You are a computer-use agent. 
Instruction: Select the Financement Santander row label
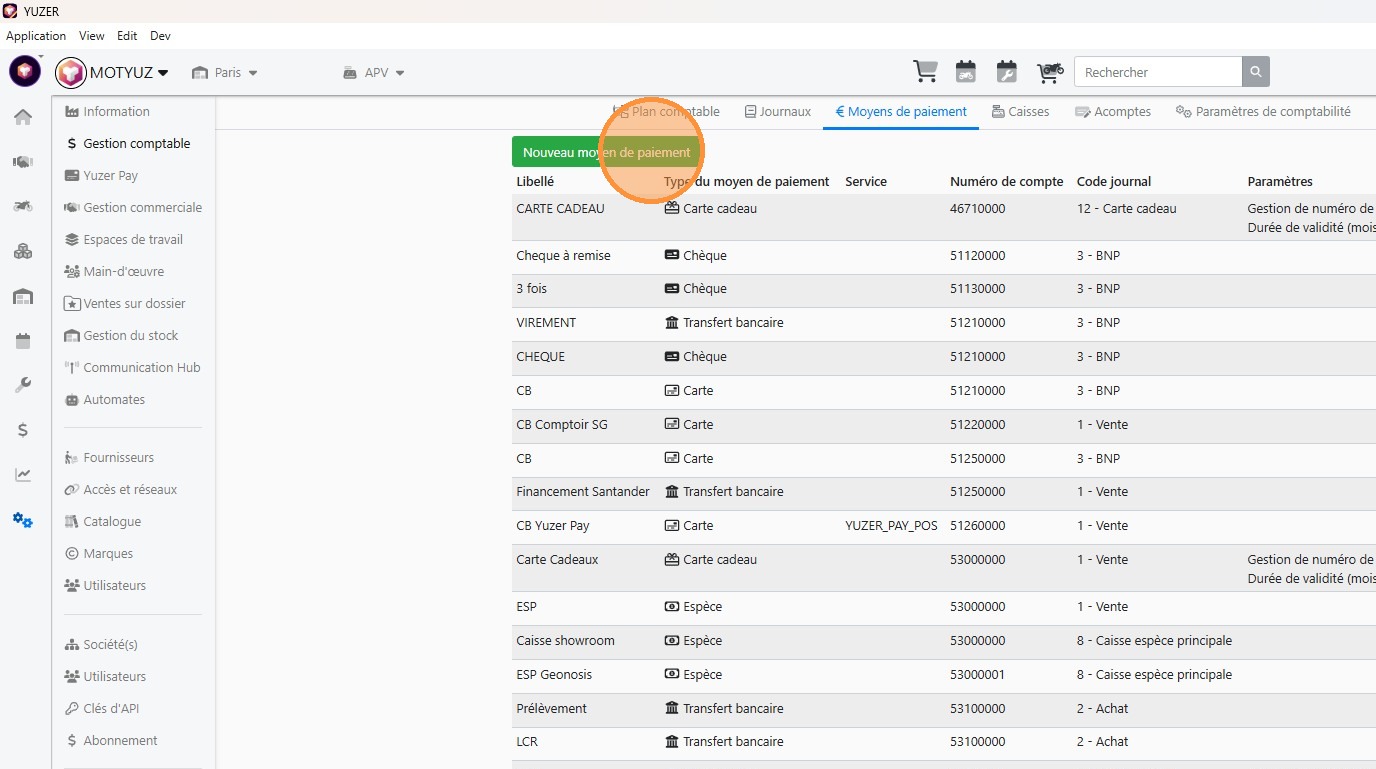click(x=583, y=492)
